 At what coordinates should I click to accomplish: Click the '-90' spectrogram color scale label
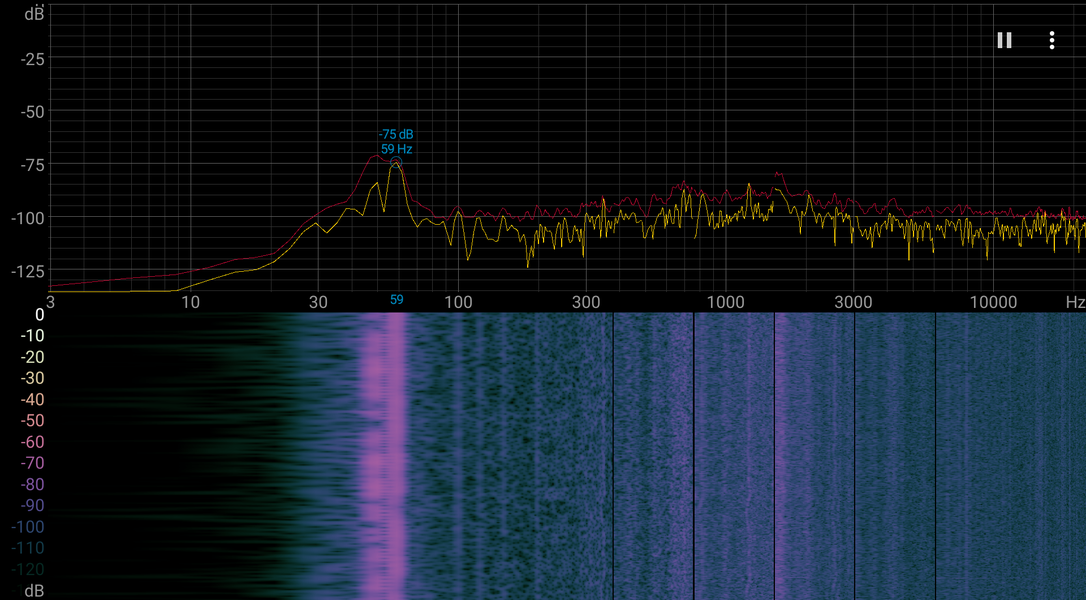(x=33, y=506)
